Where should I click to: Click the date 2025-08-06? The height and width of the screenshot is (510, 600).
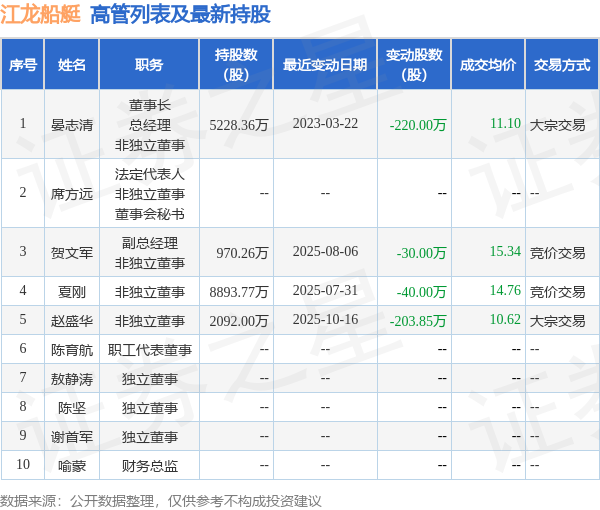325,251
